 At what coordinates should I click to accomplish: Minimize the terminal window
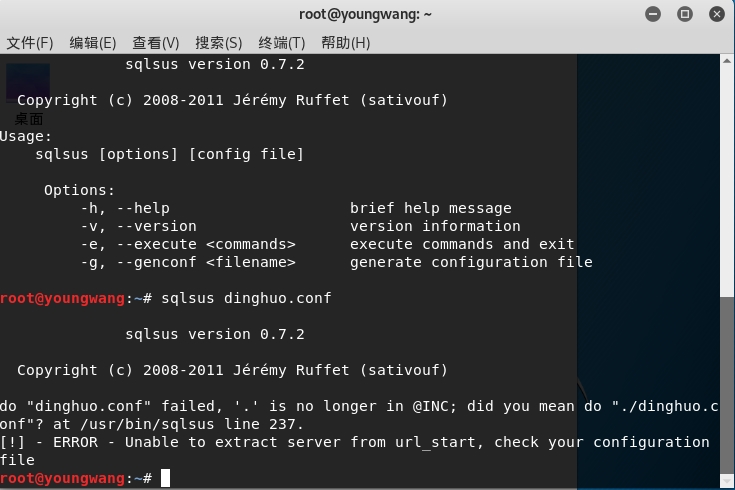tap(653, 14)
